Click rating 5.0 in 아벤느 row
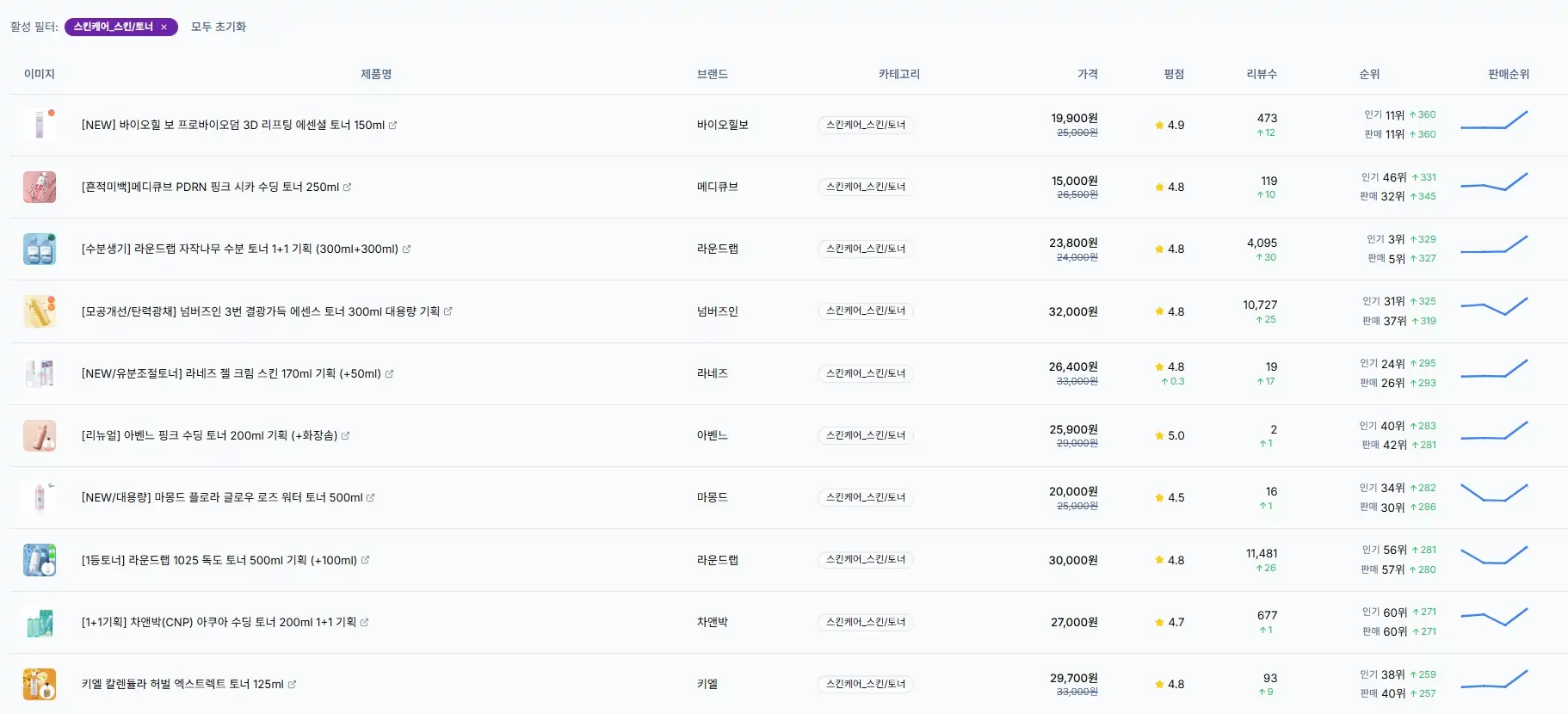Viewport: 1568px width, 714px height. pyautogui.click(x=1170, y=436)
